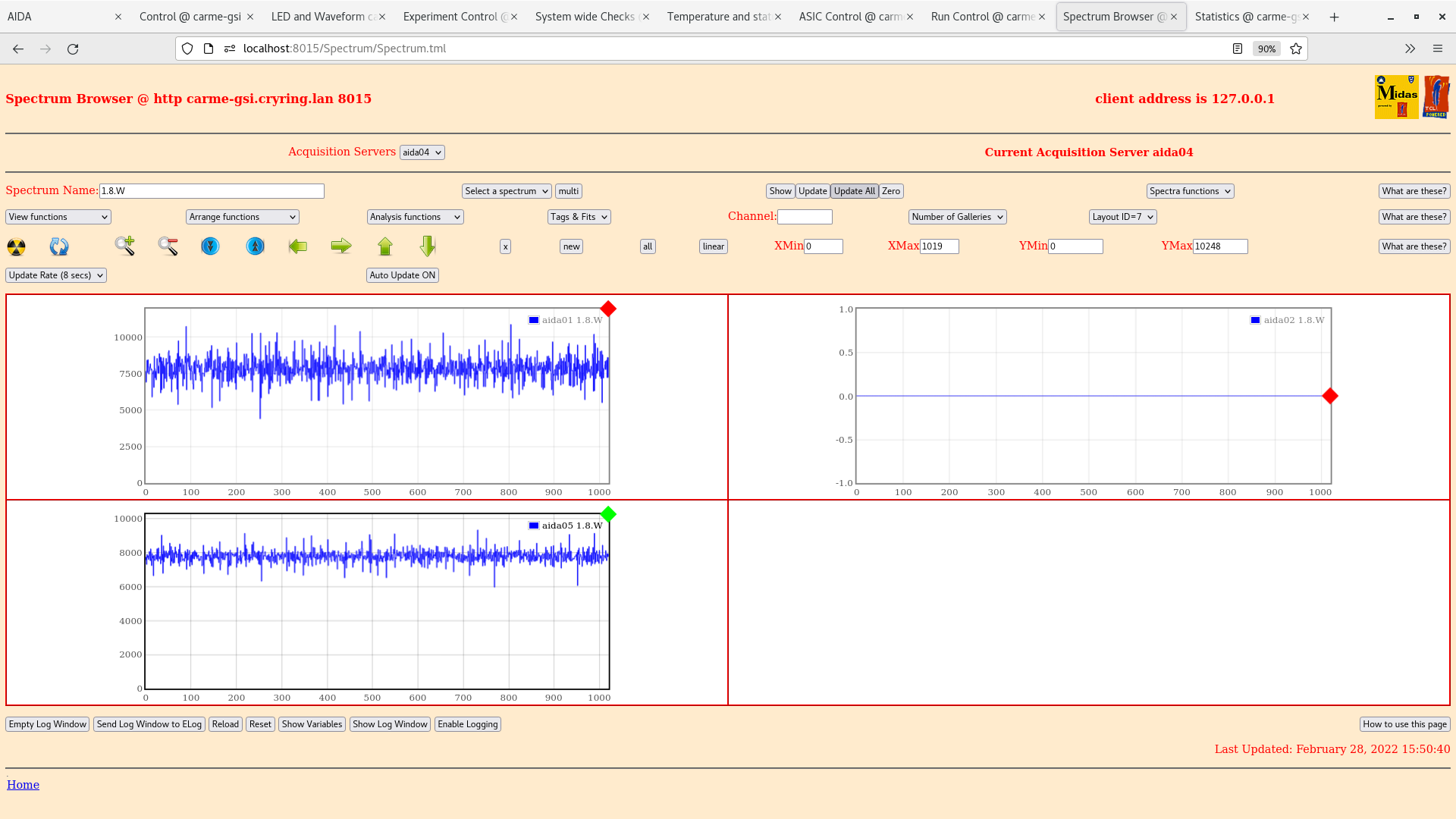Open the Update Rate (8 secs) dropdown
The image size is (1456, 819).
click(56, 275)
